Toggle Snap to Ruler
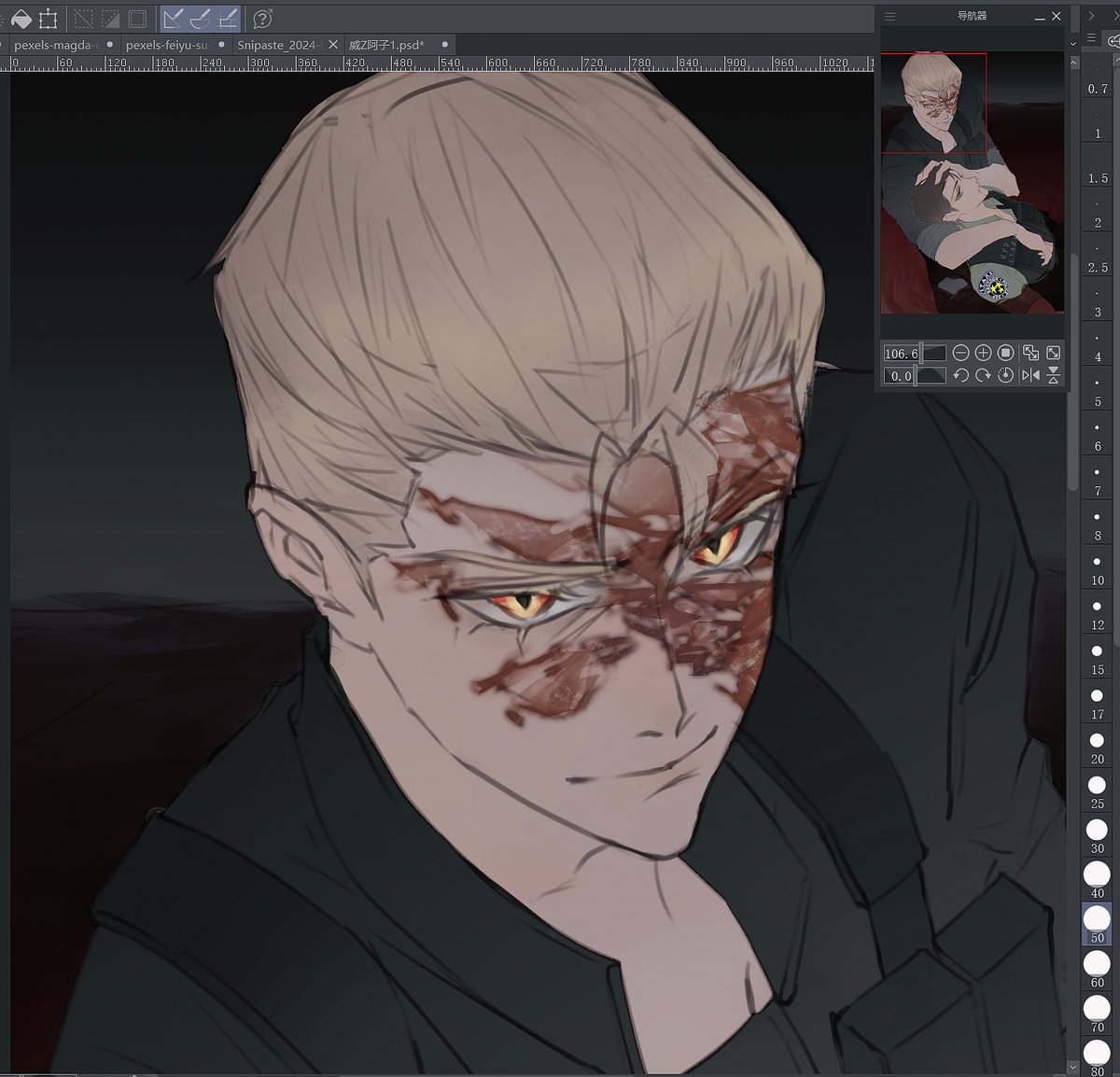The width and height of the screenshot is (1120, 1077). tap(173, 18)
